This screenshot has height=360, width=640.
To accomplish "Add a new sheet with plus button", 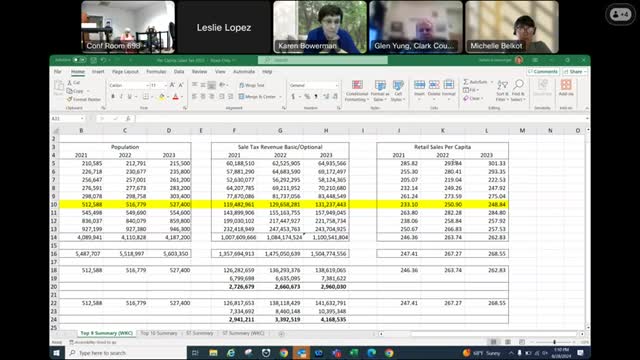I will tap(281, 333).
